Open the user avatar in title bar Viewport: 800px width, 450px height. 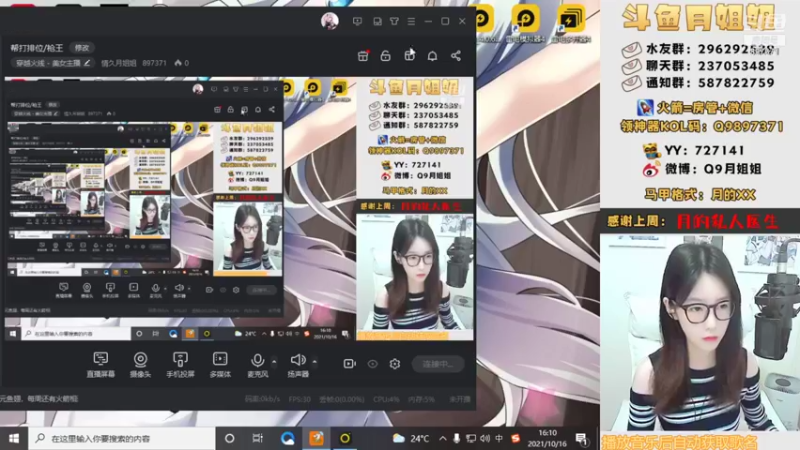(x=330, y=21)
